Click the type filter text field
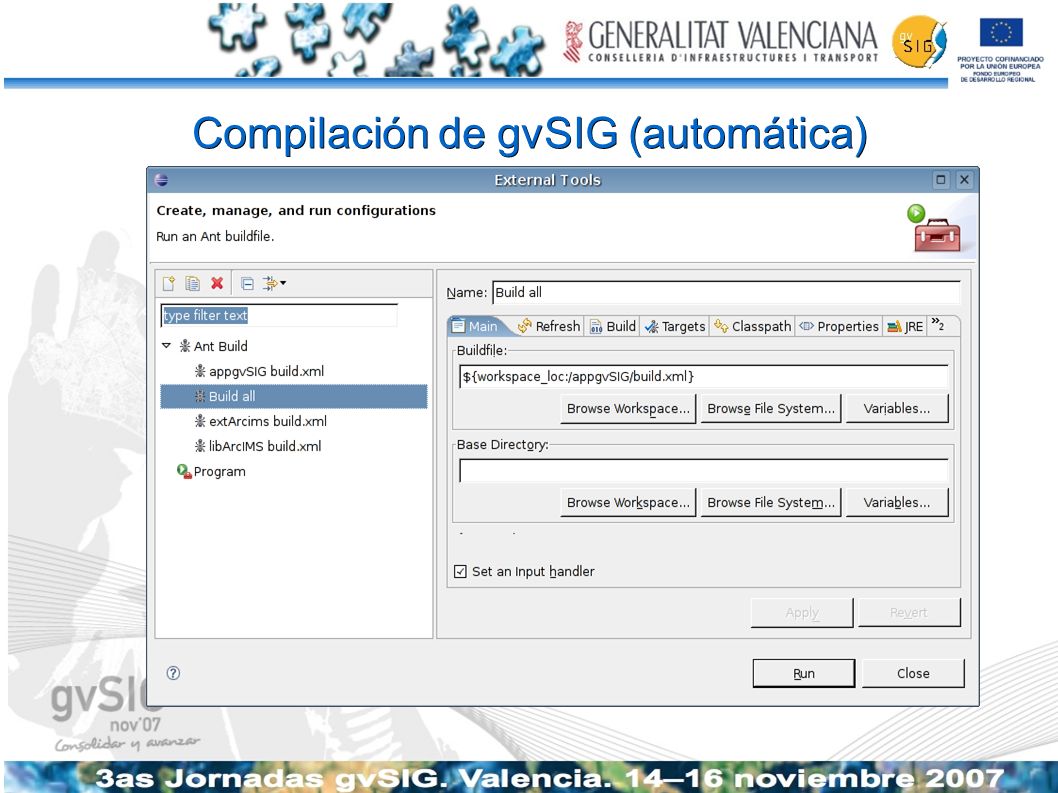1058x793 pixels. click(x=279, y=315)
